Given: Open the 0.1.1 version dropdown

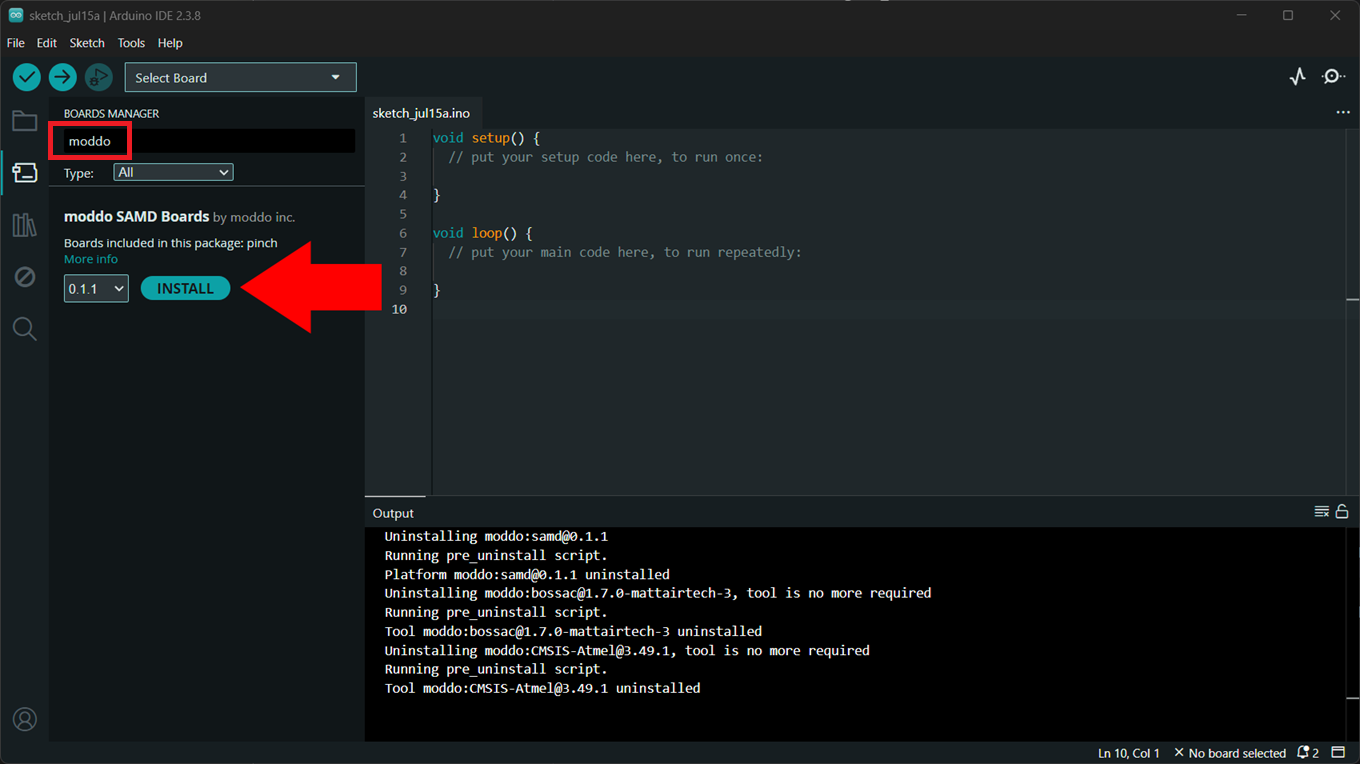Looking at the screenshot, I should point(96,288).
